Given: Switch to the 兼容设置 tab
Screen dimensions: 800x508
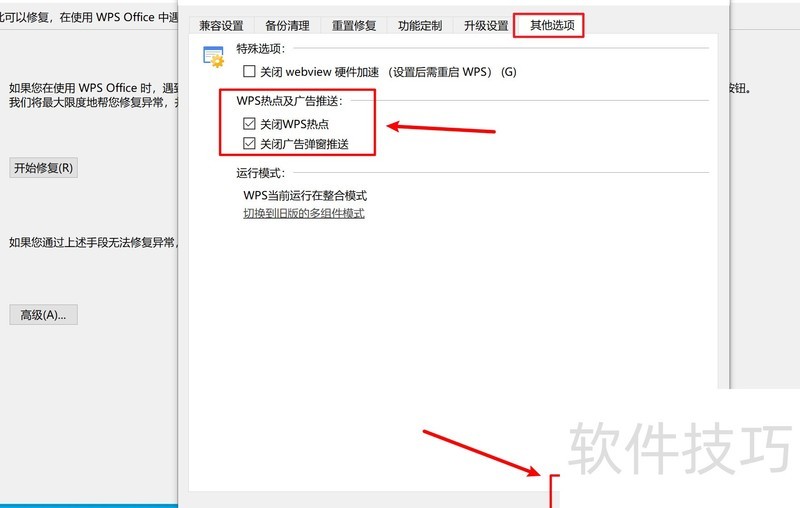Looking at the screenshot, I should point(221,26).
